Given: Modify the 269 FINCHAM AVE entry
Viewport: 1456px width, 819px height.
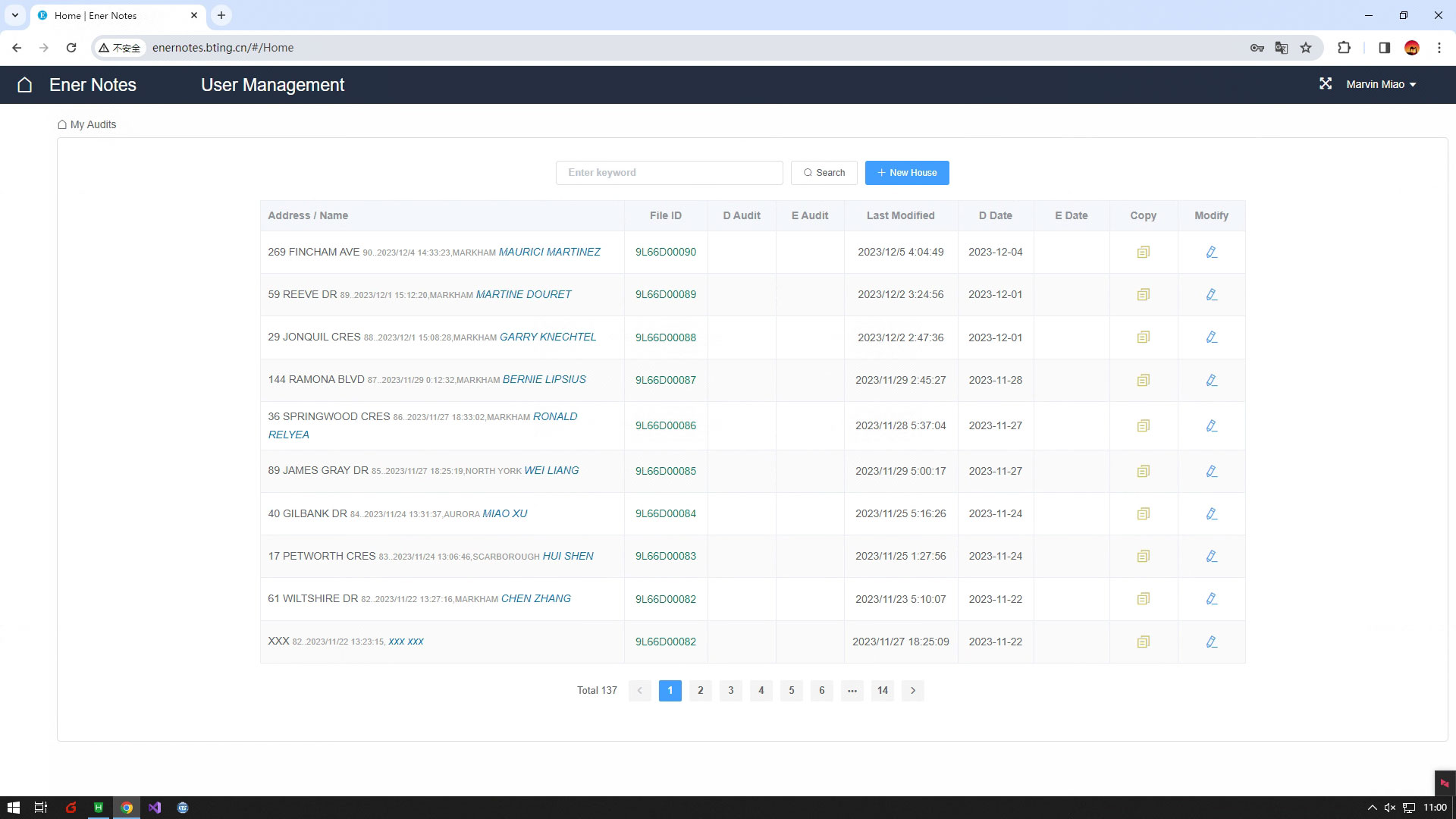Looking at the screenshot, I should click(1212, 252).
